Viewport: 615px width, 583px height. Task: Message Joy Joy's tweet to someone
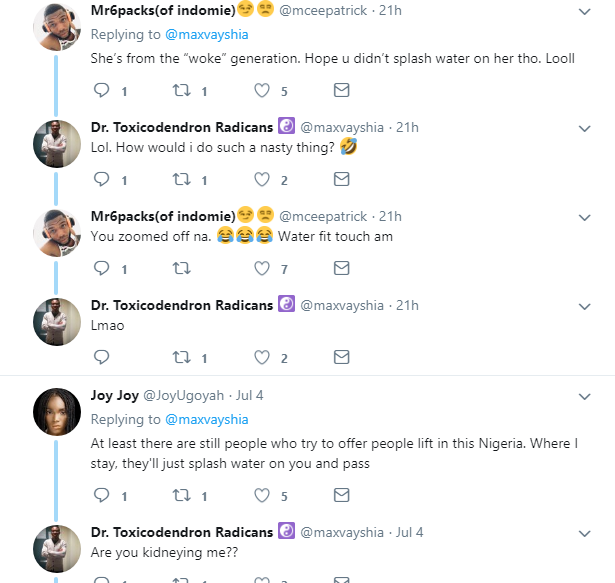click(x=341, y=495)
